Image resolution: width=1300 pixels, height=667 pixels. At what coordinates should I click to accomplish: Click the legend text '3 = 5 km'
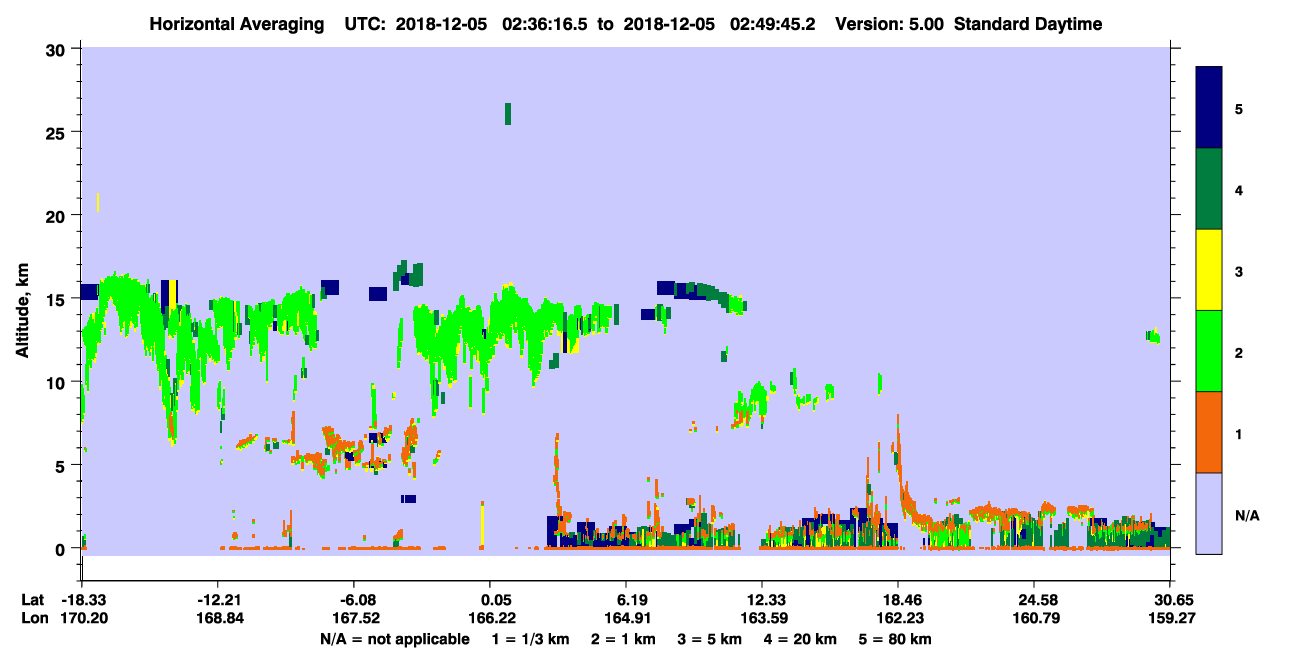pos(710,639)
